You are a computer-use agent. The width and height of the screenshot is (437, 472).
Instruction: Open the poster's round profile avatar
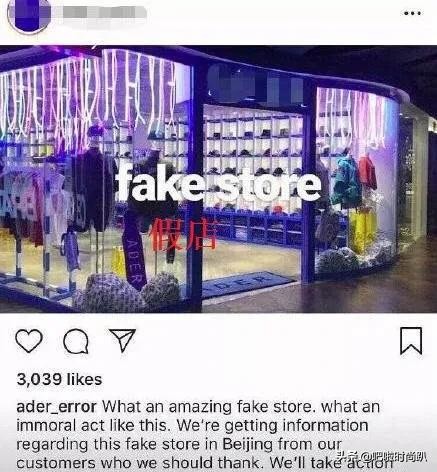point(29,16)
